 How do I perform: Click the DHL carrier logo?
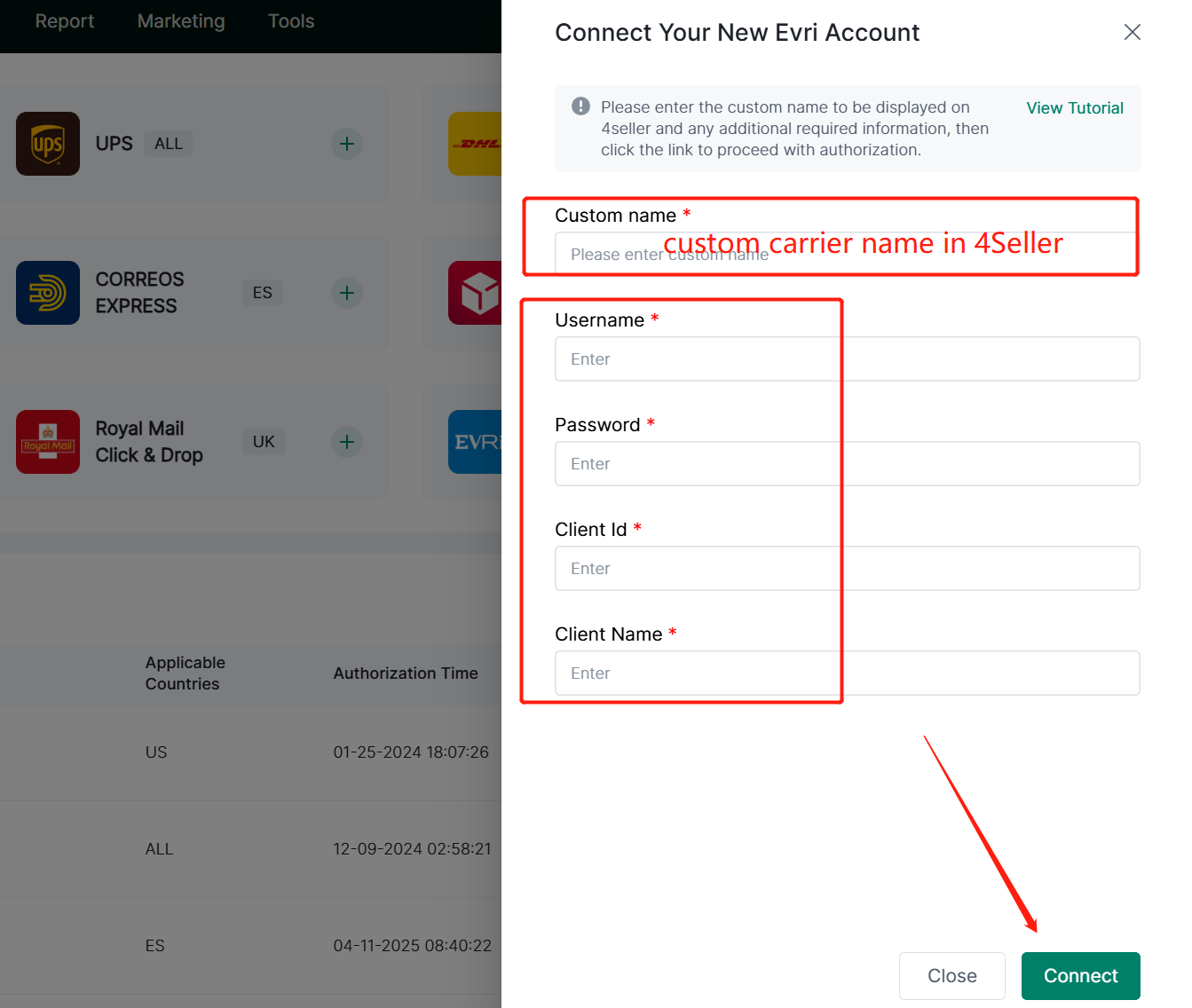click(x=475, y=144)
